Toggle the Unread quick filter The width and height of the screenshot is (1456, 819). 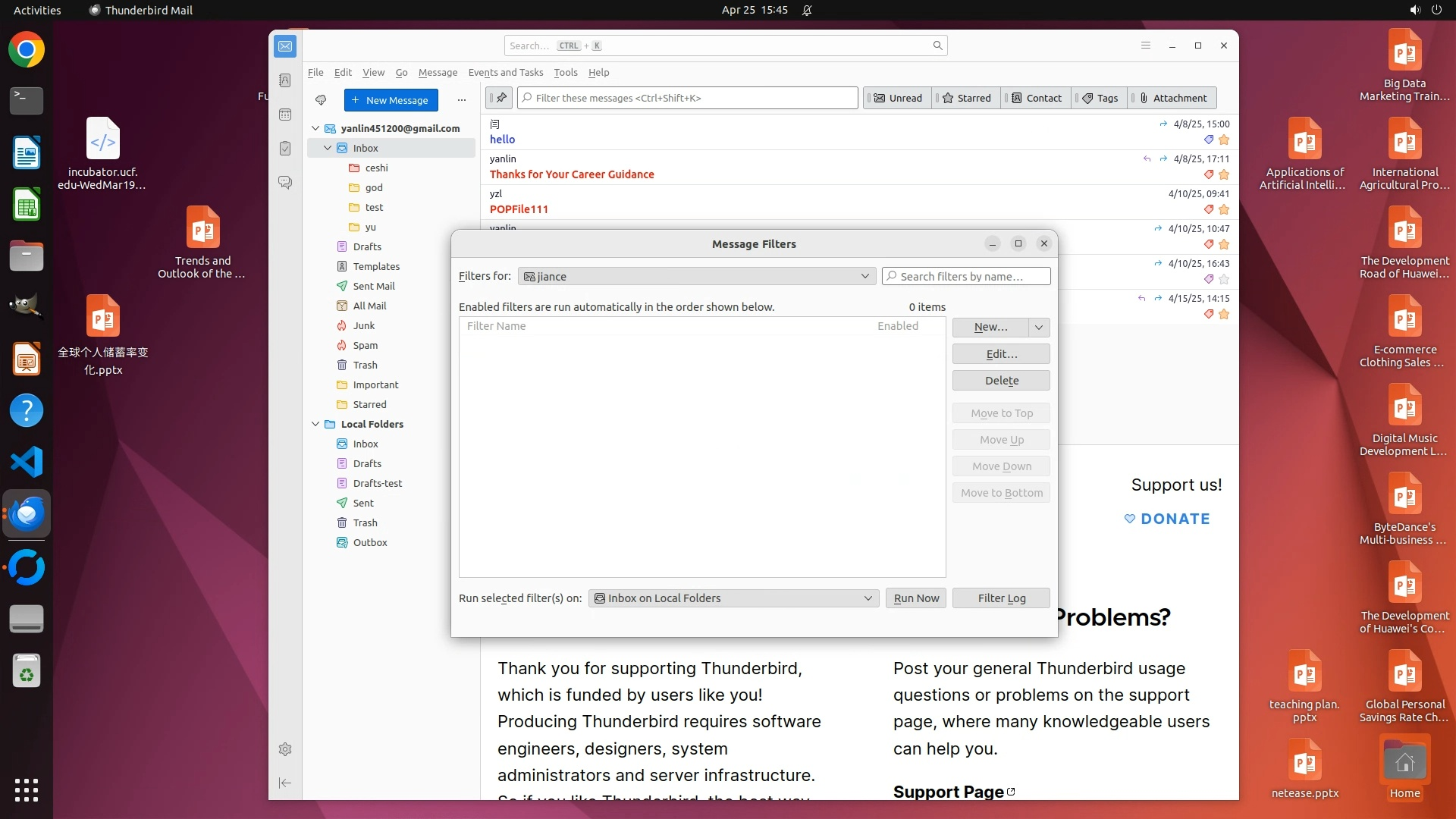(898, 98)
